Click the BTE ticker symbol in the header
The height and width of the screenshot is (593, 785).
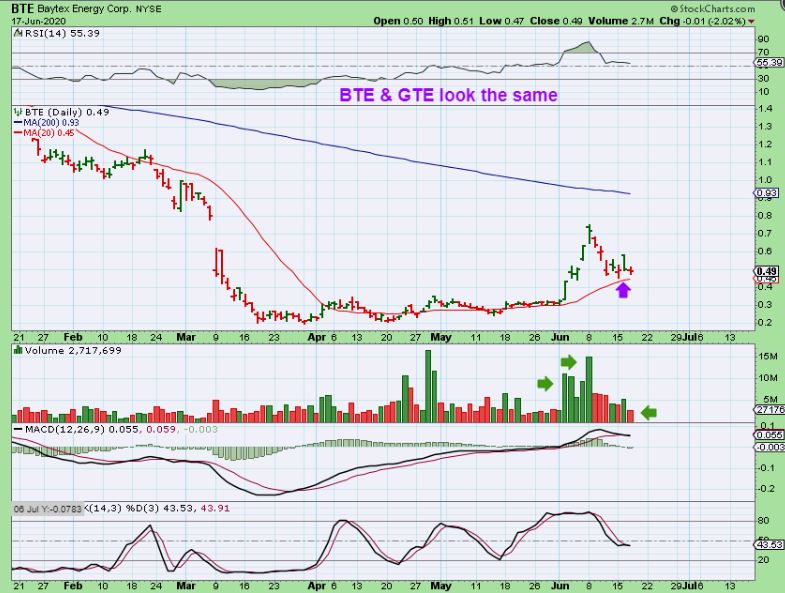pyautogui.click(x=23, y=9)
